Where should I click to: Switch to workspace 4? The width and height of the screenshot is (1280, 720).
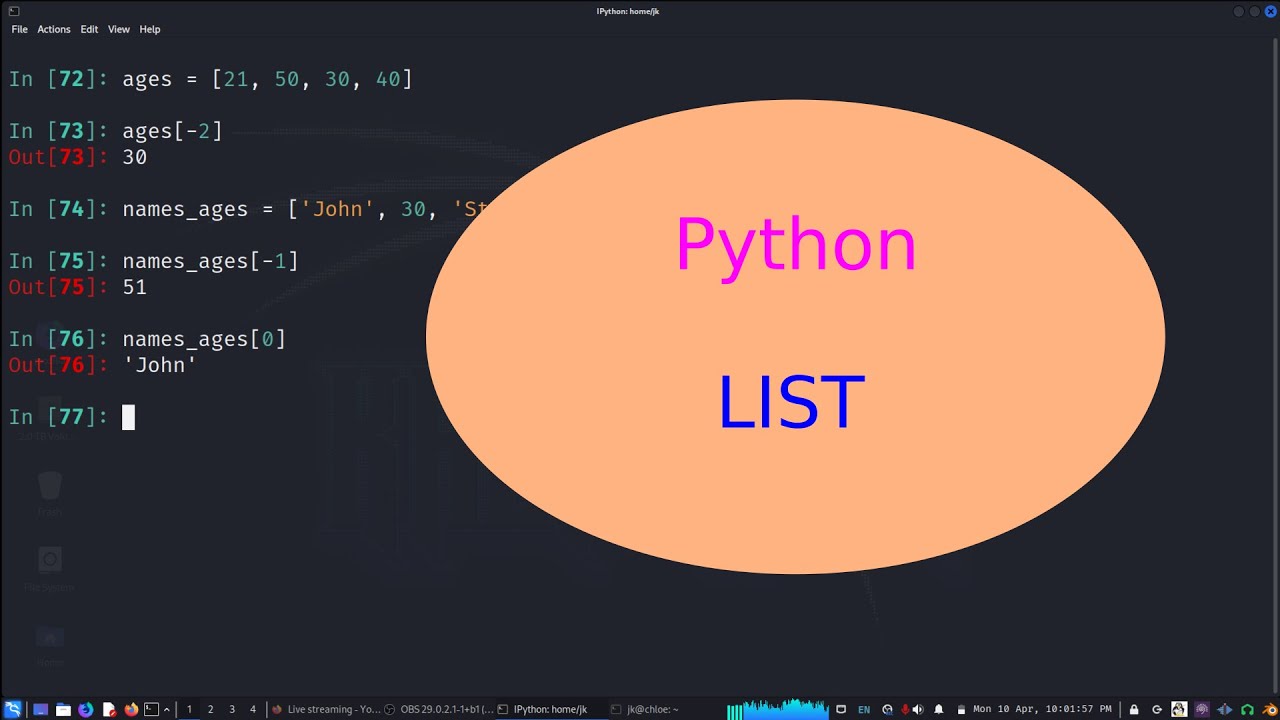pos(253,709)
